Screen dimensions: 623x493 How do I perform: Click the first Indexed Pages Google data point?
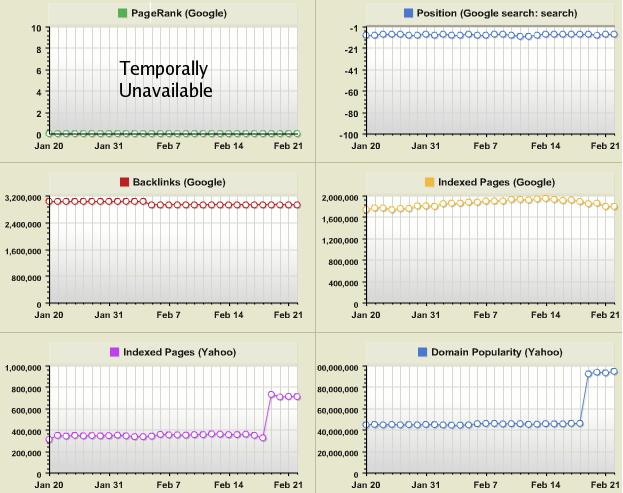click(366, 210)
